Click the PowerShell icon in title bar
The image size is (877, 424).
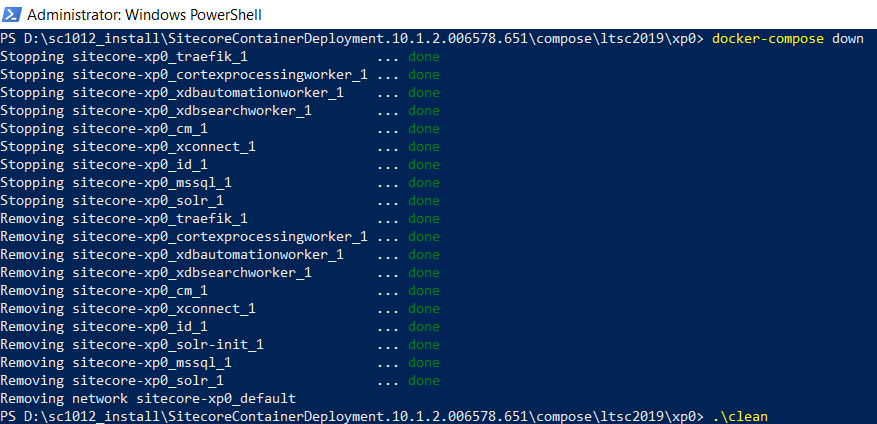click(x=13, y=12)
